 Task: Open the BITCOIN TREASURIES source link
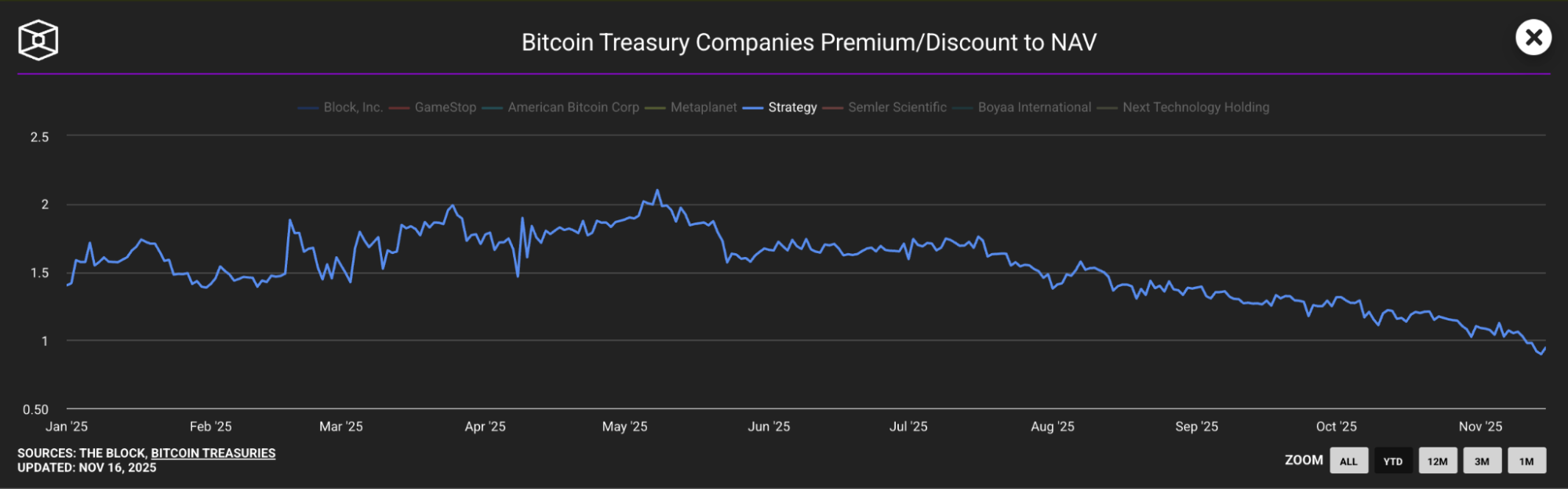coord(213,453)
